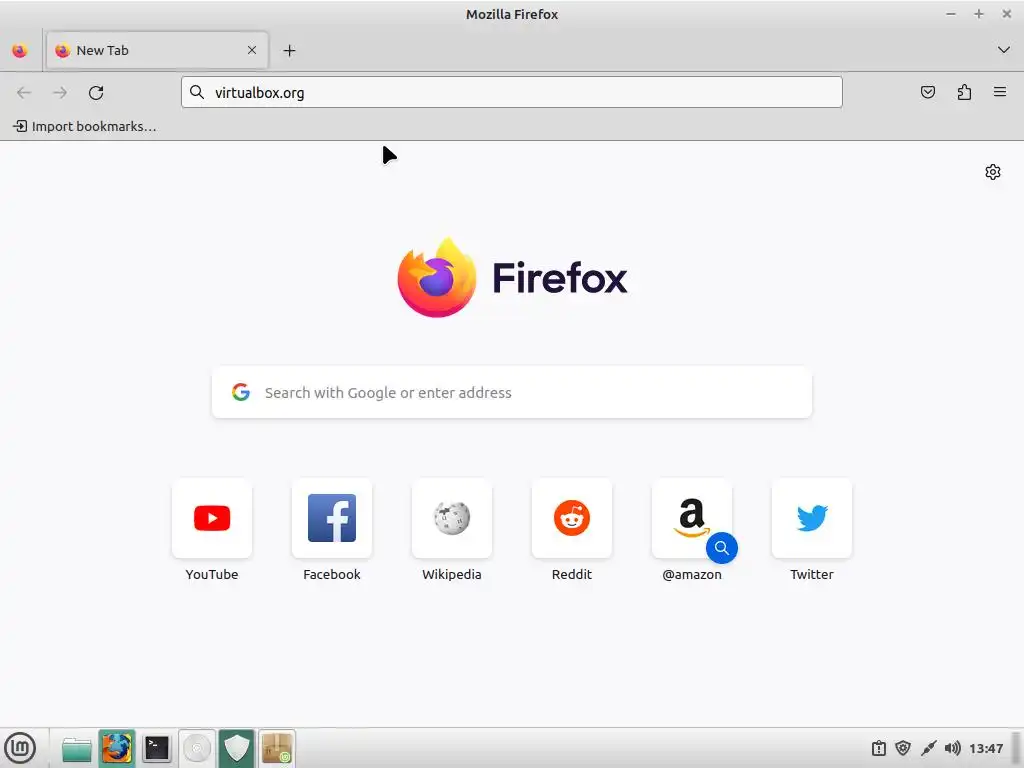Save to Pocket icon

click(x=927, y=92)
